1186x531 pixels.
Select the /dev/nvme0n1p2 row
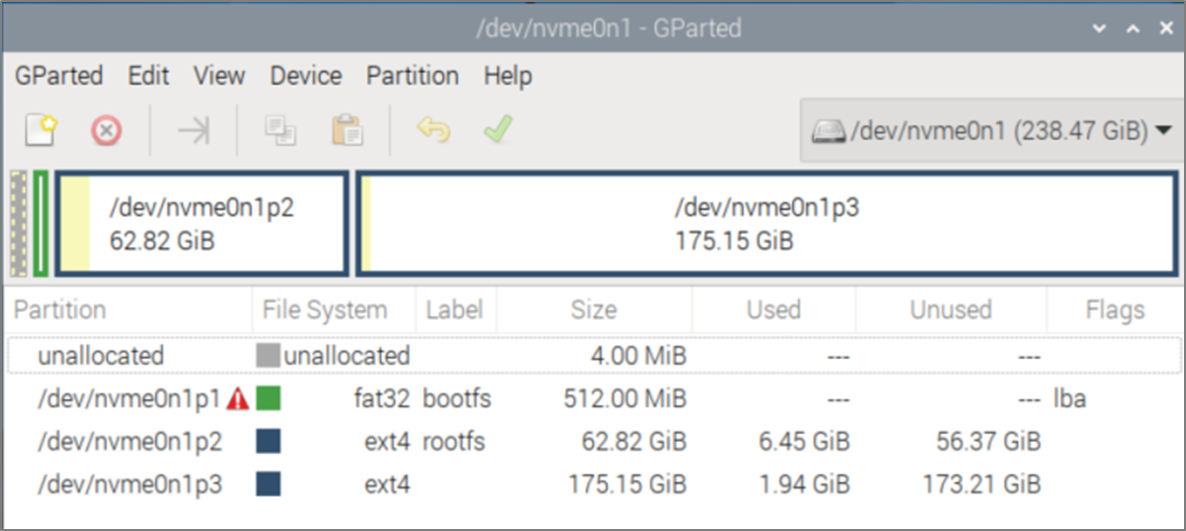(594, 441)
